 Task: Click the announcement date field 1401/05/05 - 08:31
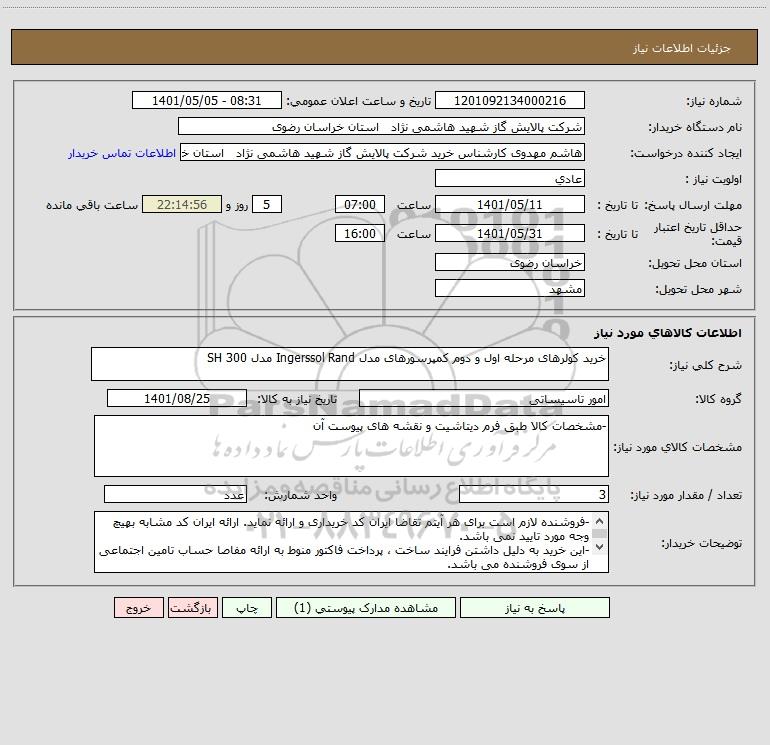(207, 100)
